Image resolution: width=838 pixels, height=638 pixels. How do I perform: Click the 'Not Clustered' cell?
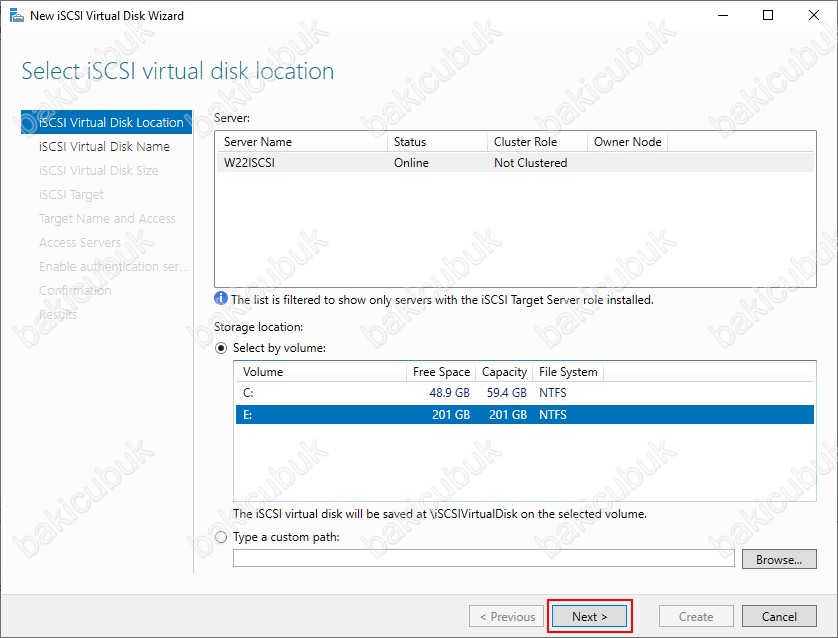coord(530,163)
